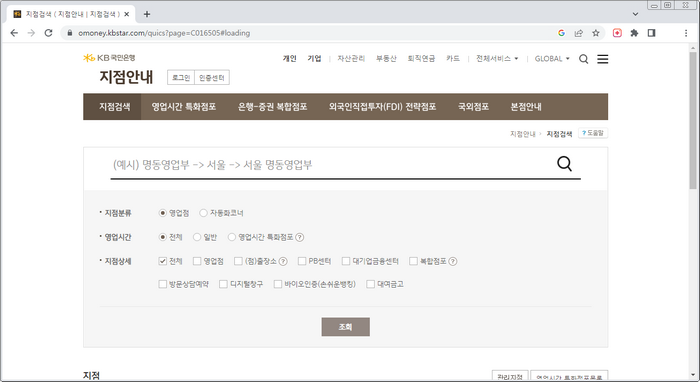Image resolution: width=700 pixels, height=382 pixels.
Task: Open the red extension icon
Action: click(617, 33)
